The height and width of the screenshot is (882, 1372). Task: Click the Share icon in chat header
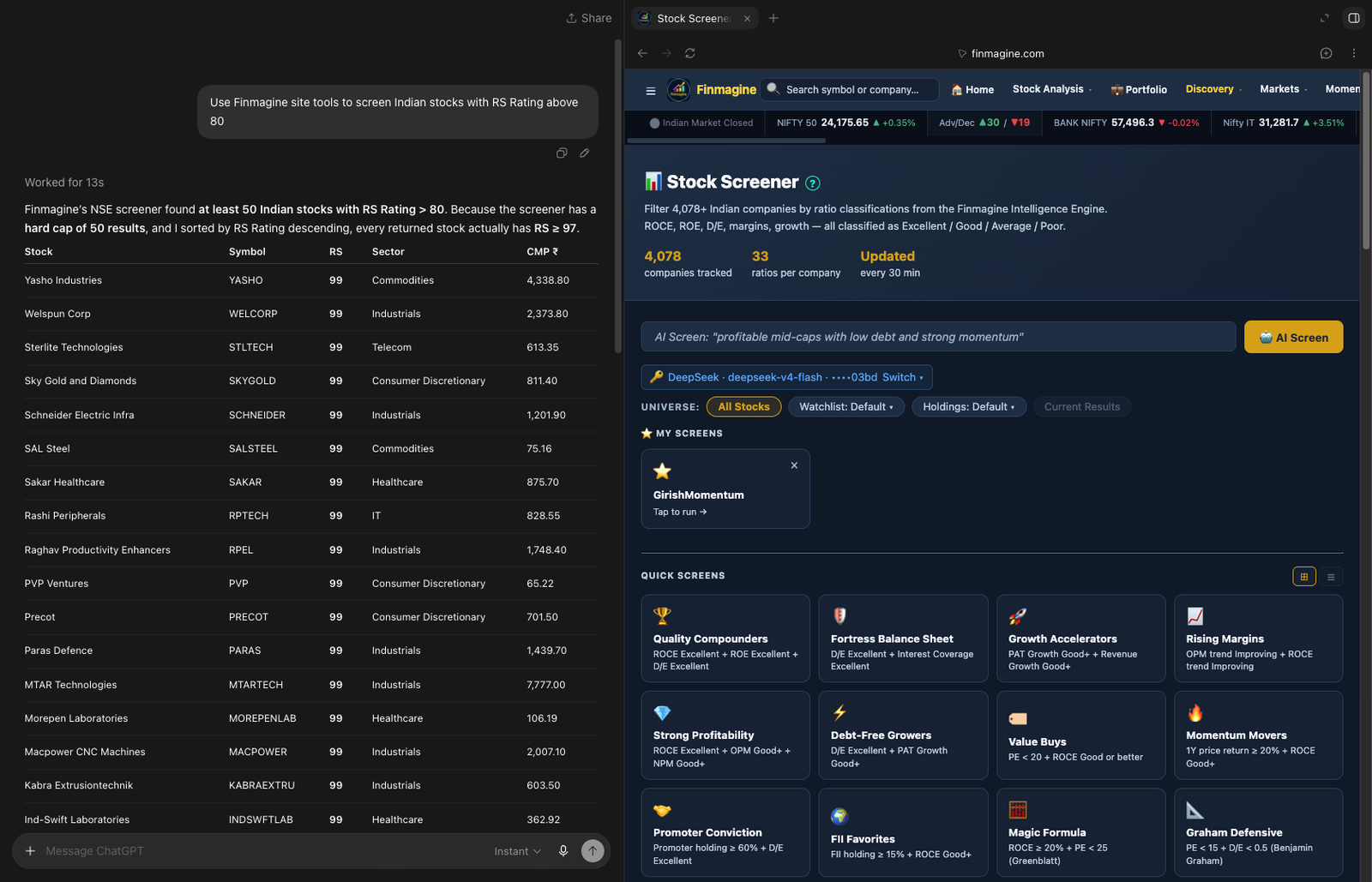pyautogui.click(x=571, y=18)
